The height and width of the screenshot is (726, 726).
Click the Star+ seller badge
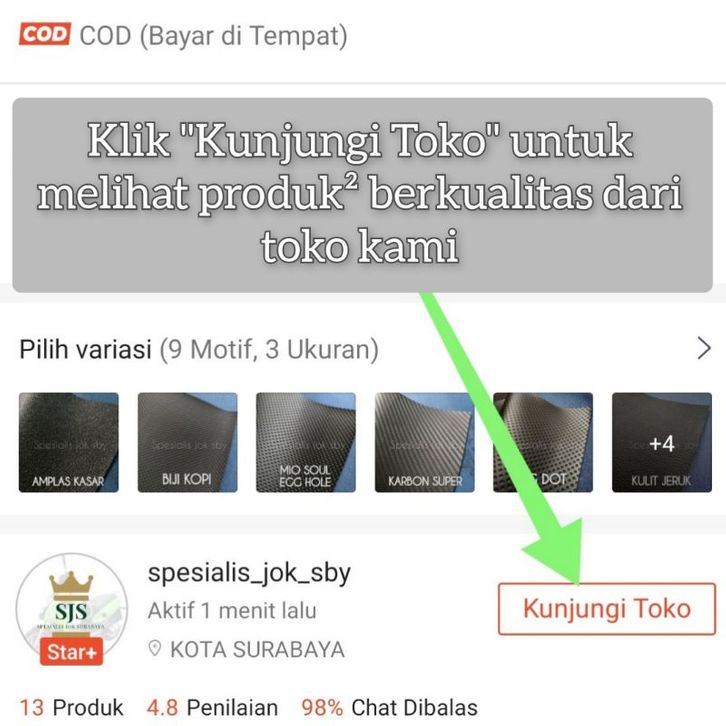click(72, 652)
